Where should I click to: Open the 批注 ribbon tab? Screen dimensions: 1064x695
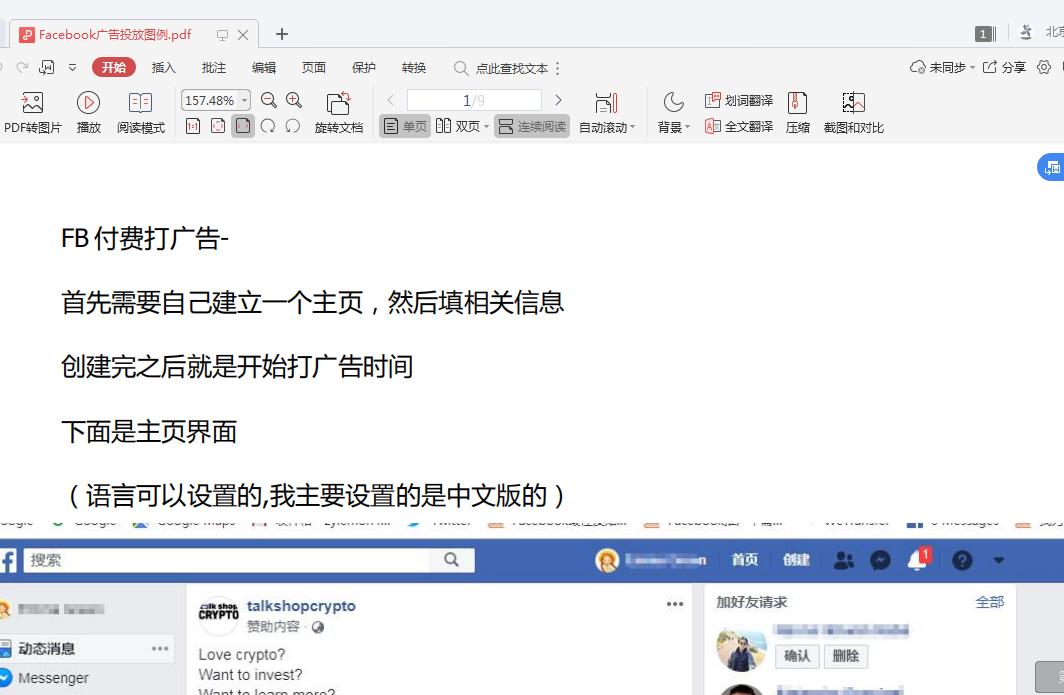pyautogui.click(x=214, y=67)
